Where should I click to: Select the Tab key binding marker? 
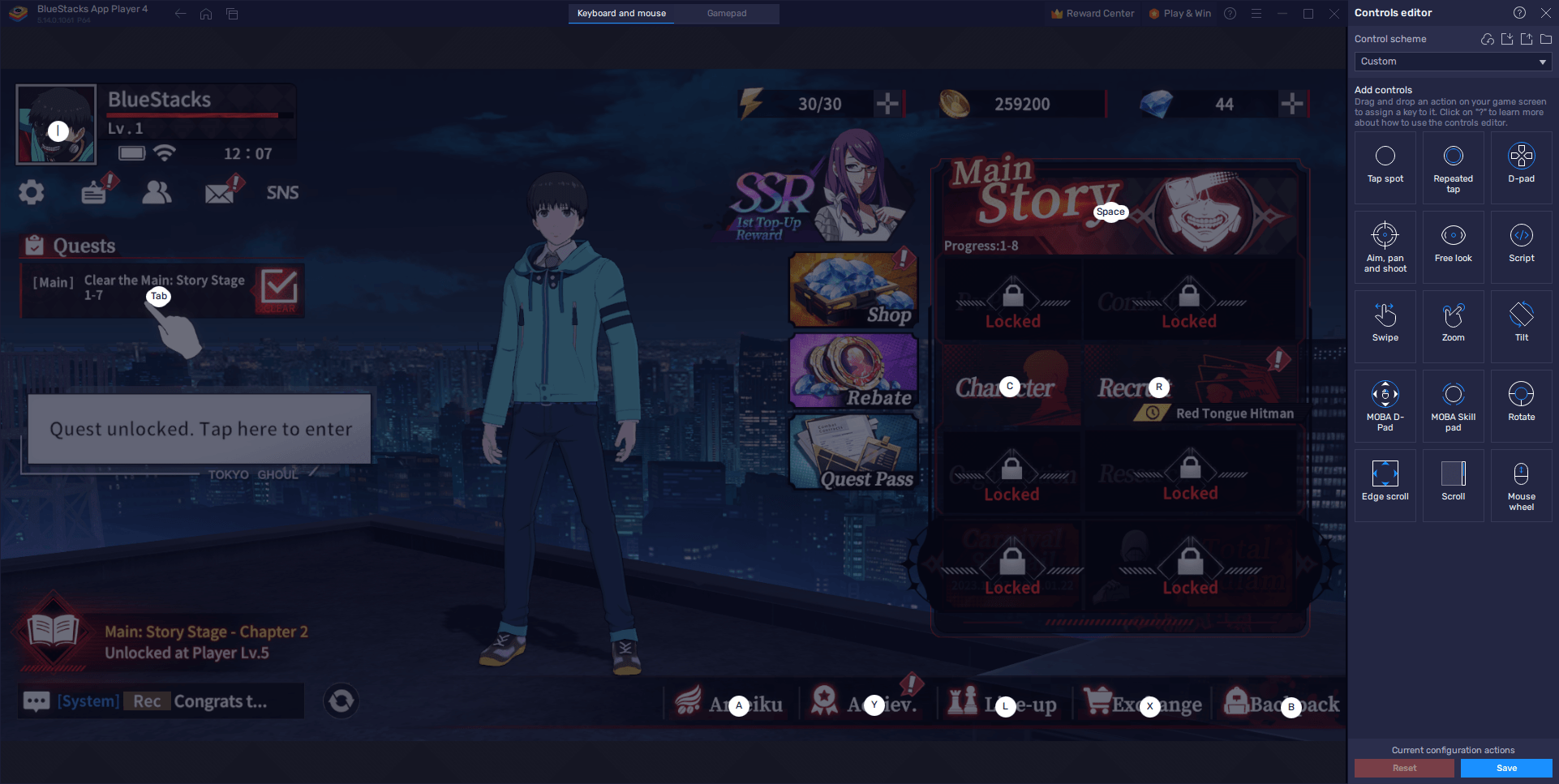[x=159, y=296]
